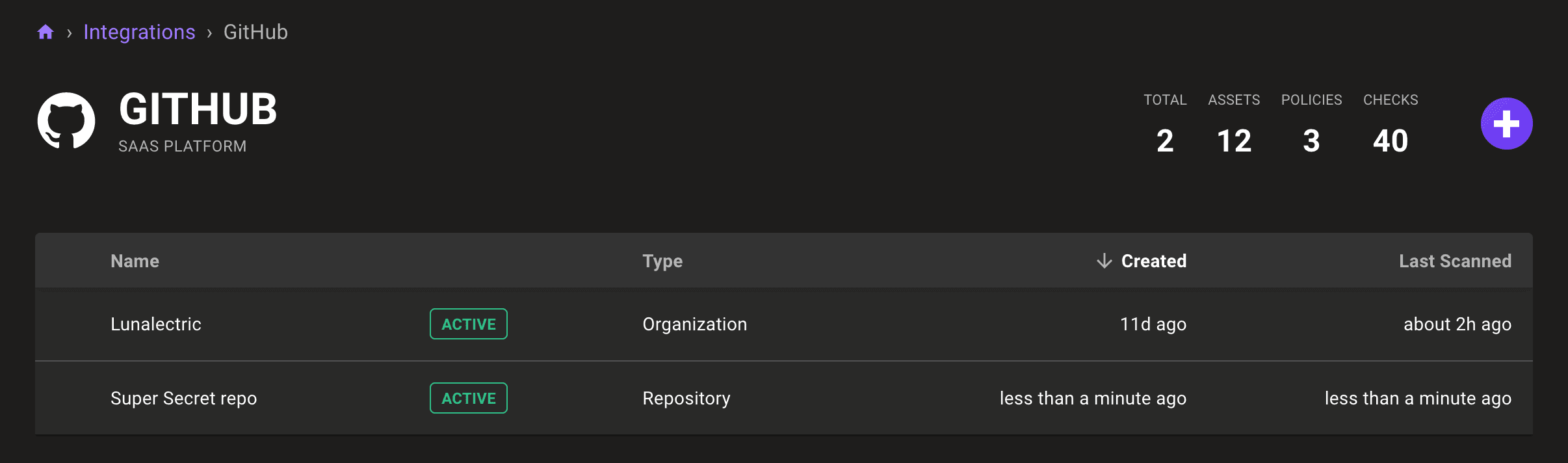
Task: Click the Lunalectric name link
Action: tap(155, 323)
